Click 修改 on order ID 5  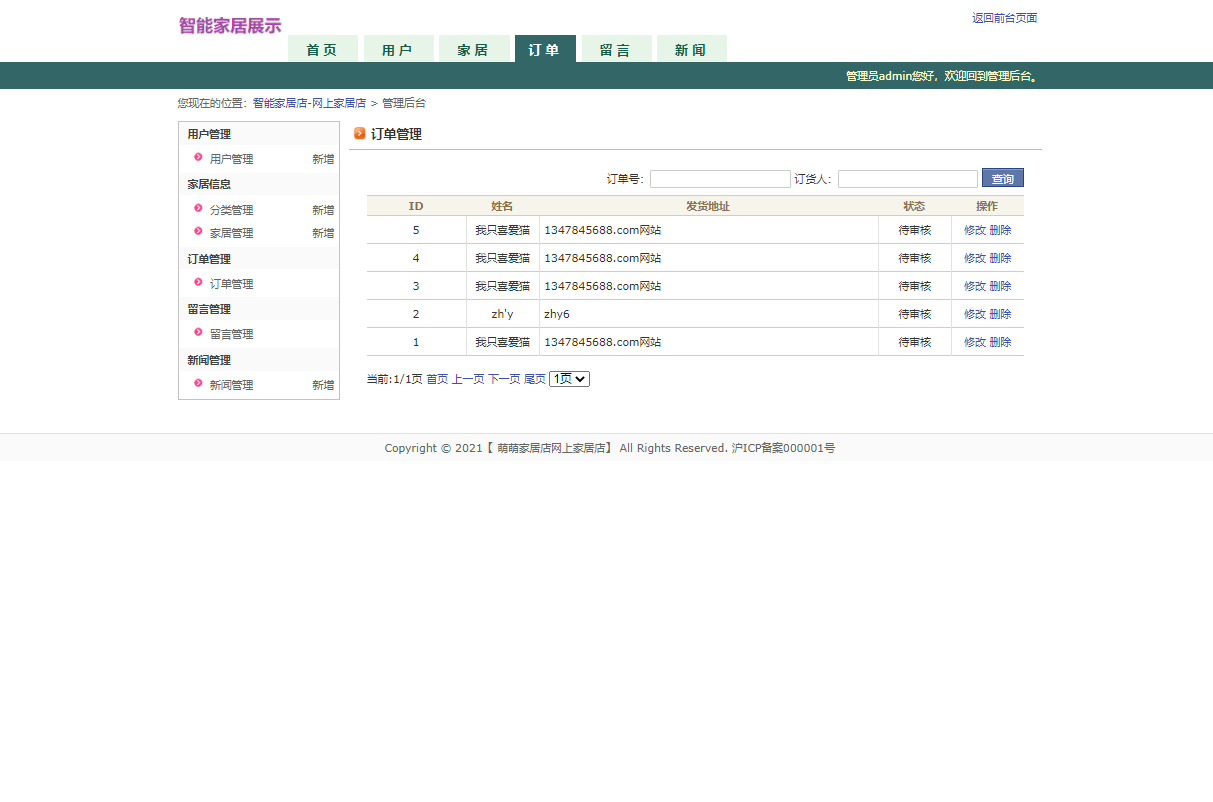pos(974,229)
